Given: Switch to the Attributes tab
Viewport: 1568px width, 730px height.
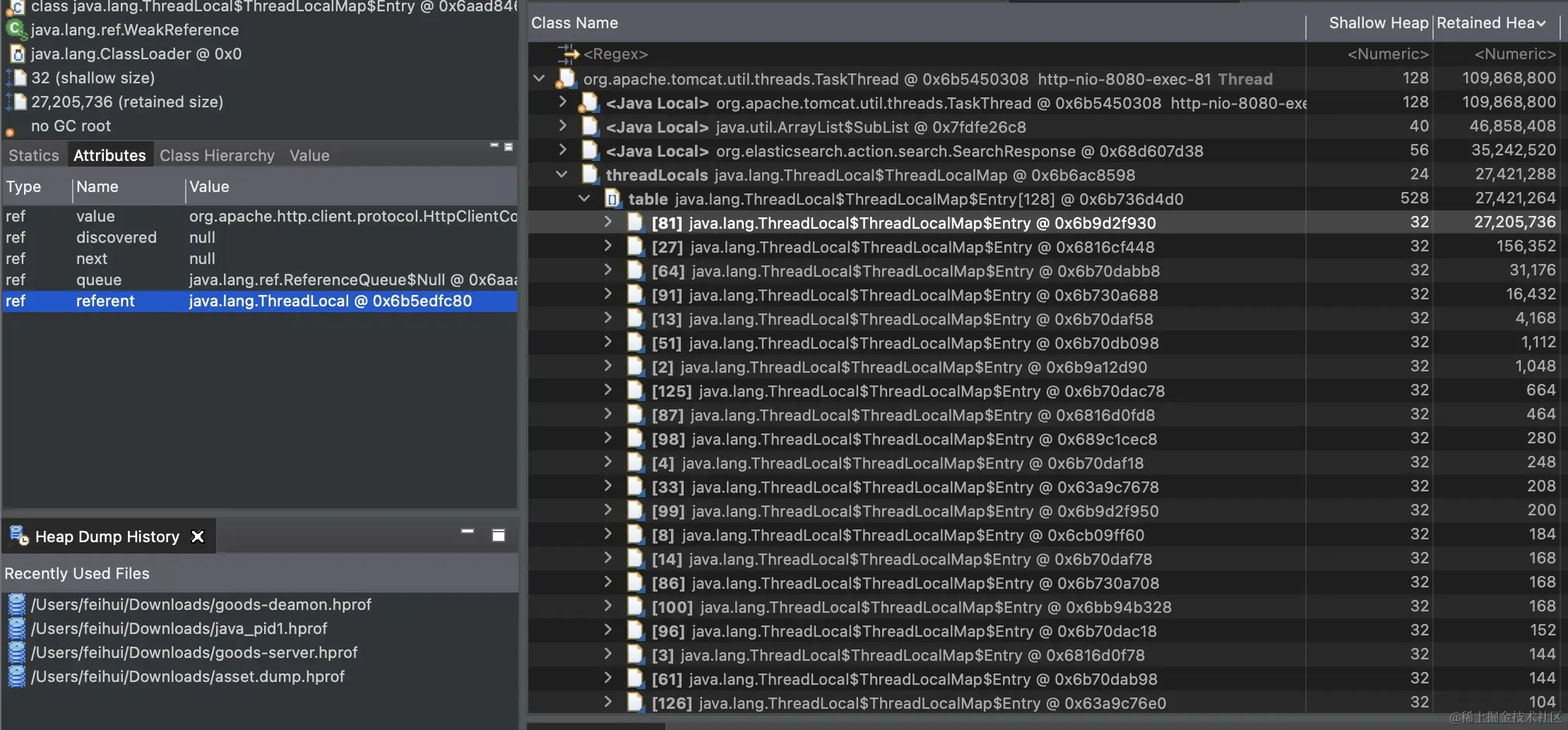Looking at the screenshot, I should [109, 155].
